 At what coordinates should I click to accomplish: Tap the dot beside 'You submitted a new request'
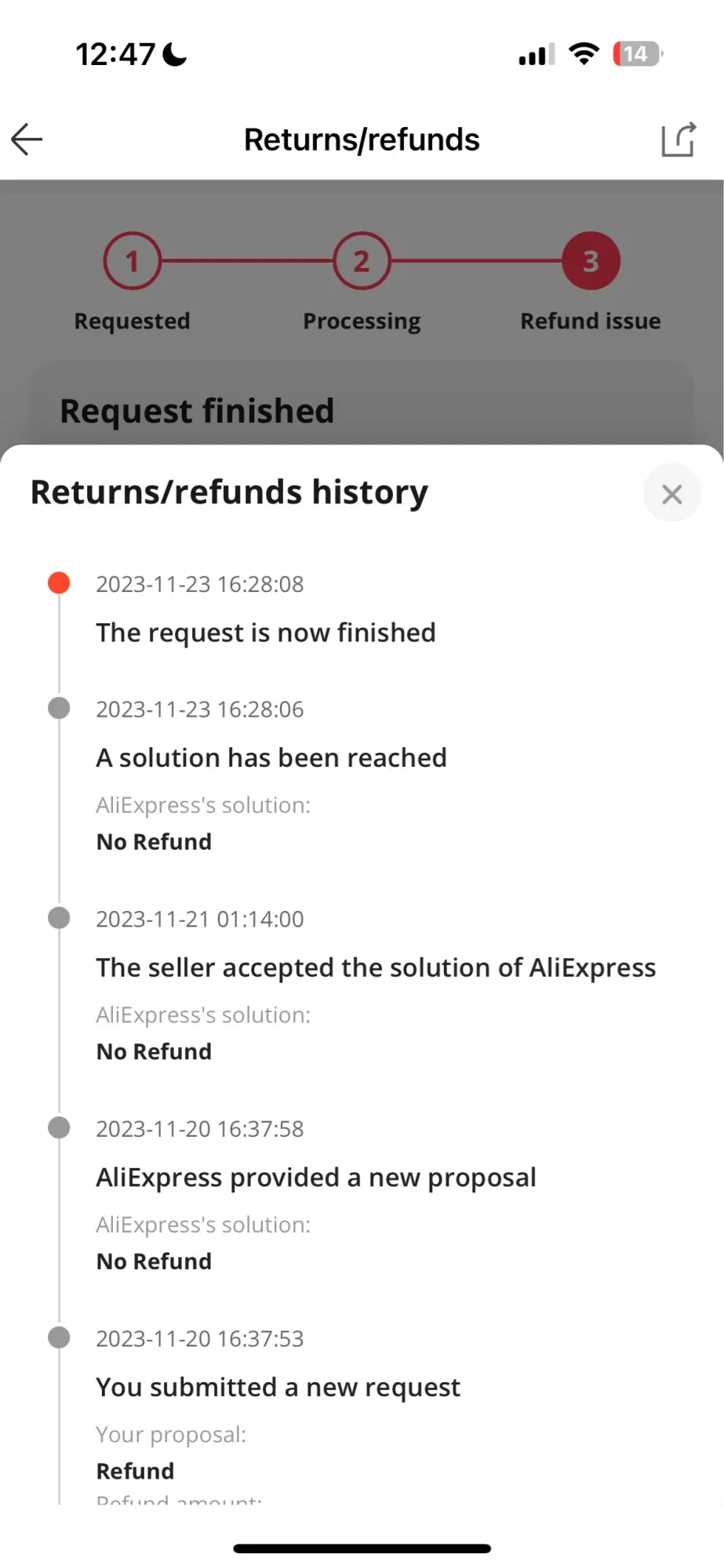click(59, 1337)
